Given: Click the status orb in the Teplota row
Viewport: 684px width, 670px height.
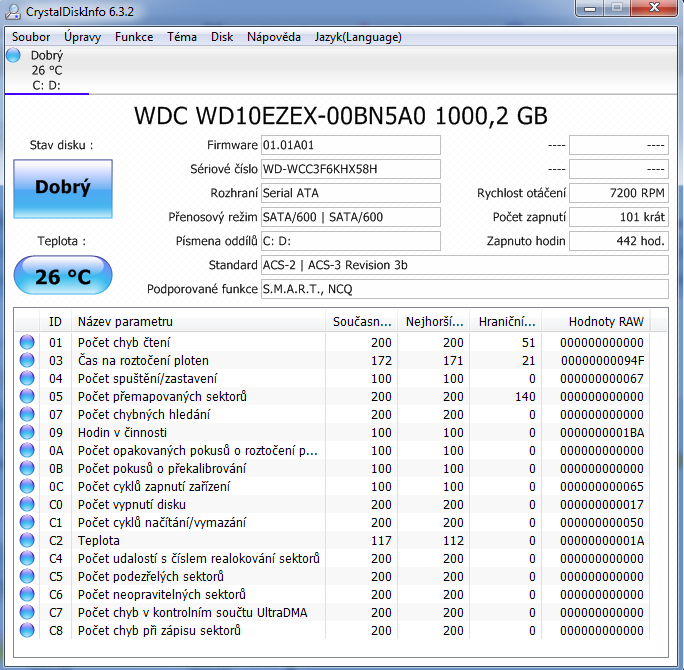Looking at the screenshot, I should pos(26,540).
